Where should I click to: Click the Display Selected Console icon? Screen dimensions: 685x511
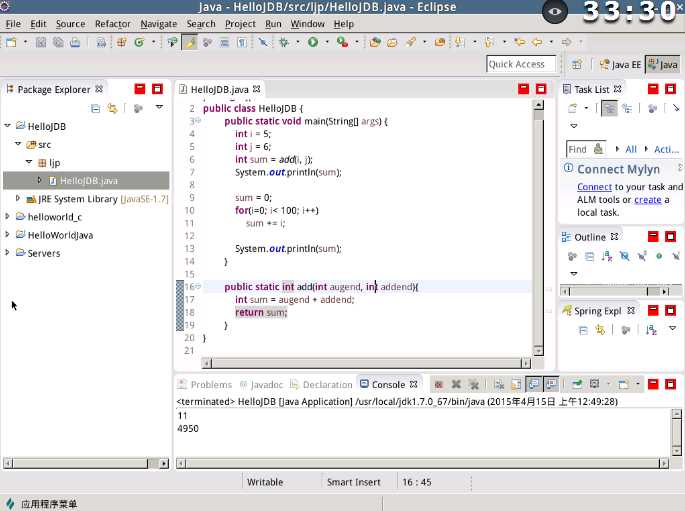tap(595, 384)
